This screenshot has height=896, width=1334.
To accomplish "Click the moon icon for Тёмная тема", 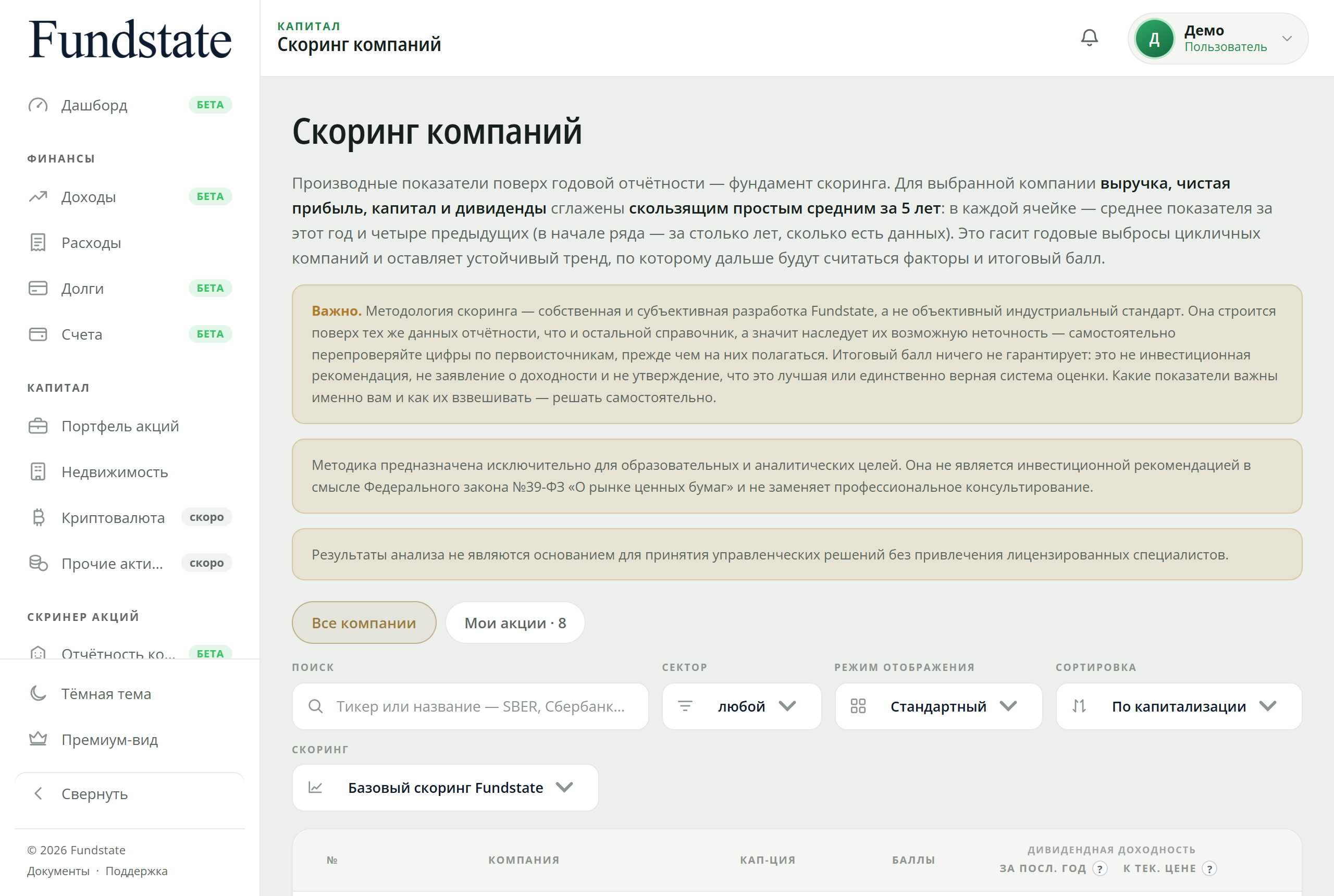I will click(38, 693).
